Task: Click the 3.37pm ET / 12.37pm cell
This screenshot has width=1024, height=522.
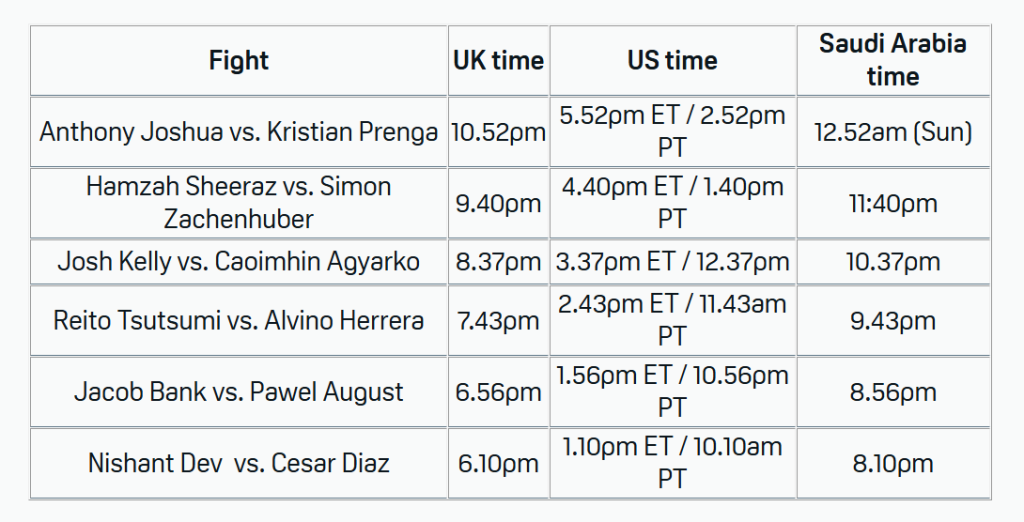Action: click(673, 262)
